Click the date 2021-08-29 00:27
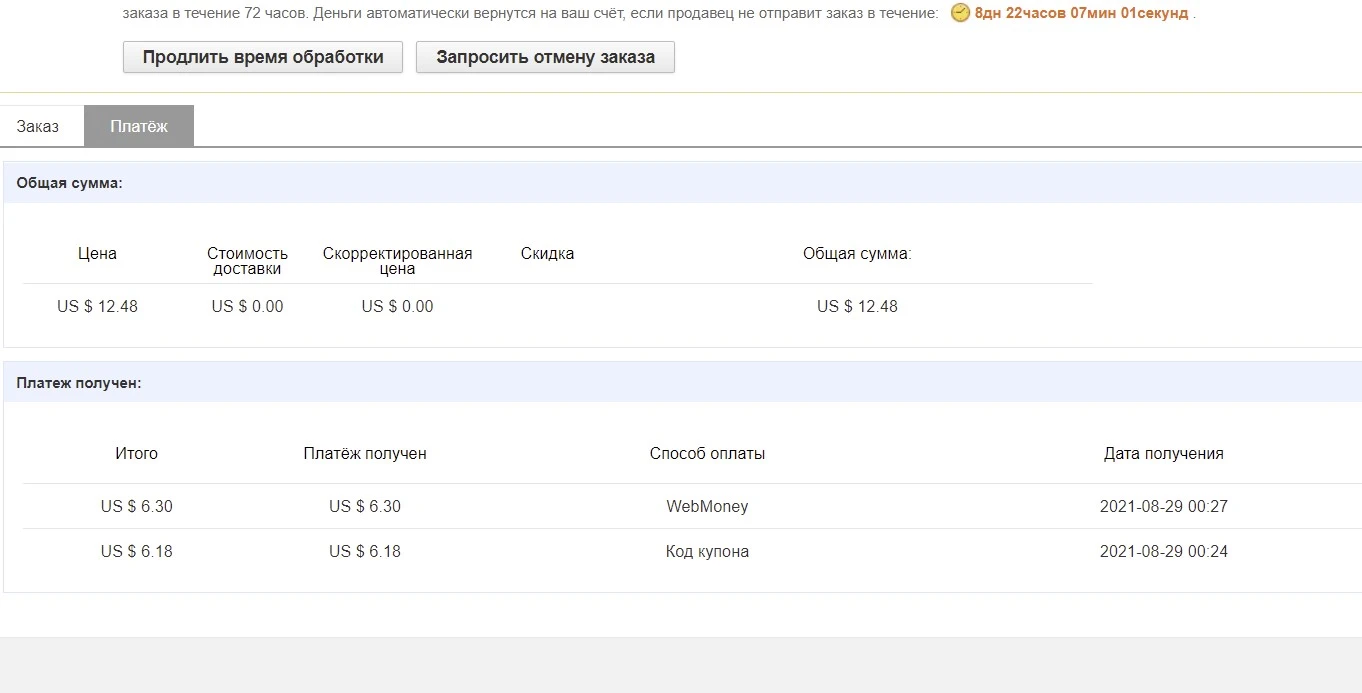Image resolution: width=1362 pixels, height=693 pixels. 1163,506
